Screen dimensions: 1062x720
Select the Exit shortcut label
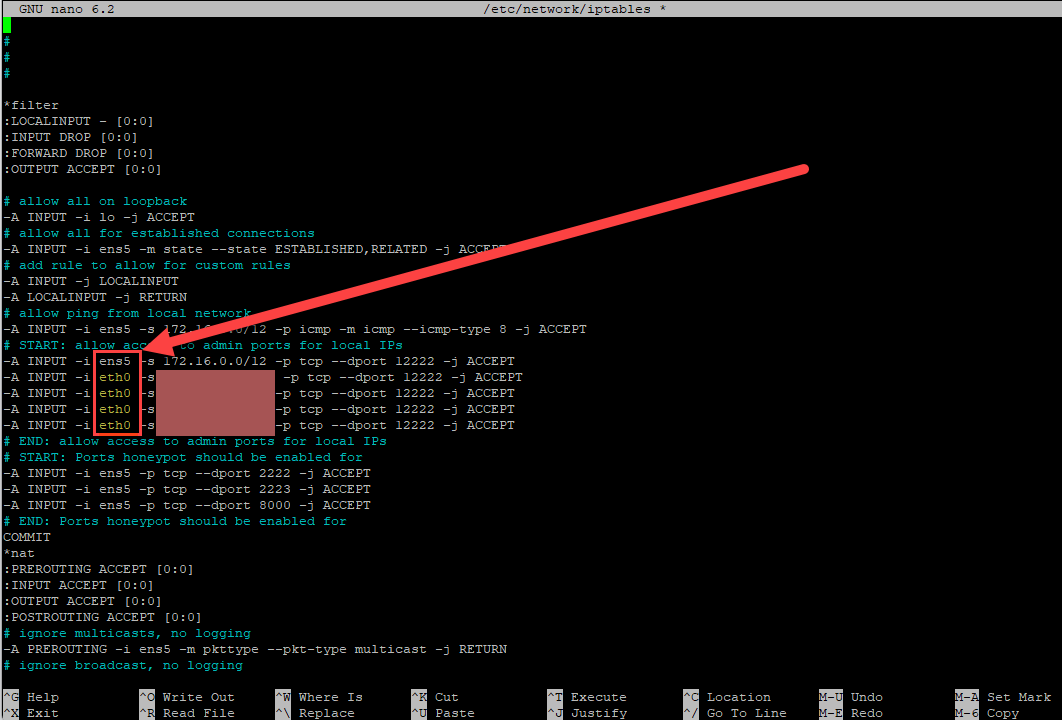[42, 713]
